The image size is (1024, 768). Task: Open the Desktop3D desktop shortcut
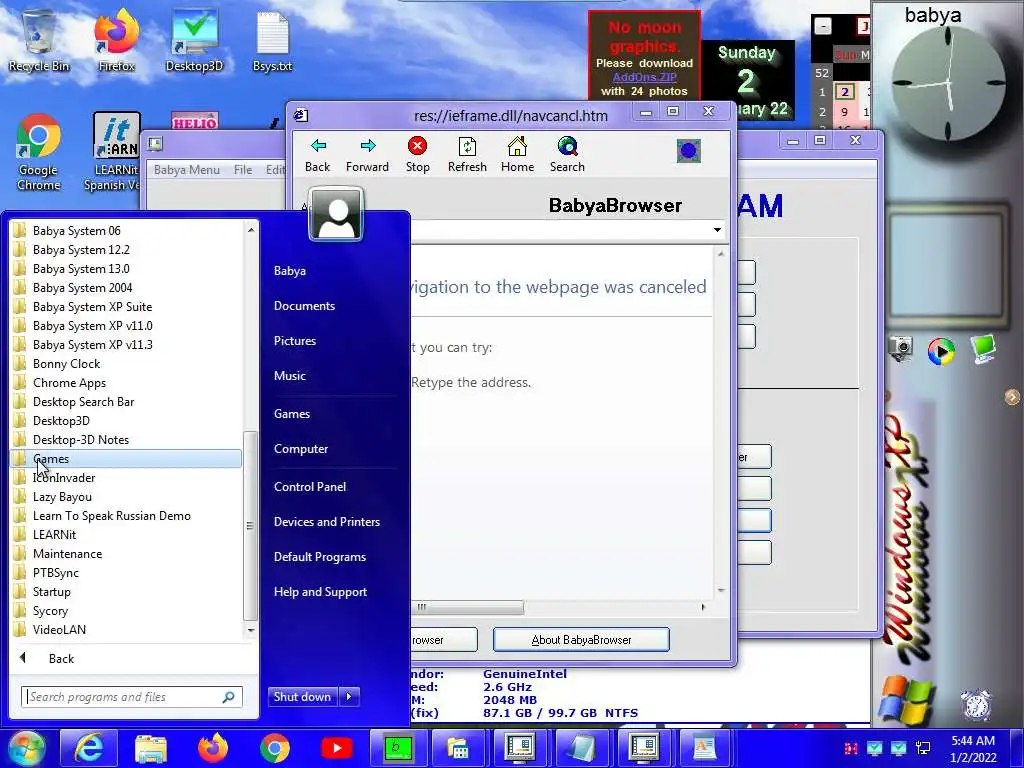tap(194, 39)
